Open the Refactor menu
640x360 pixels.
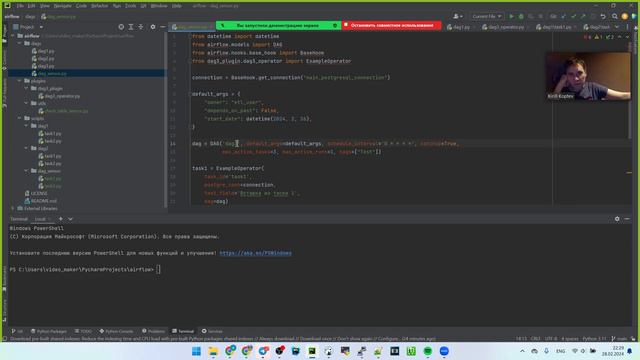99,6
